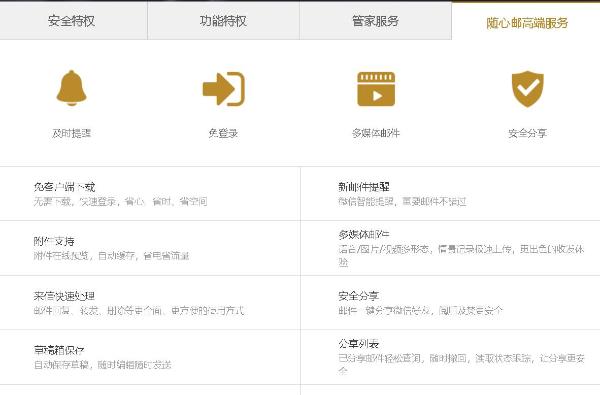The height and width of the screenshot is (395, 600).
Task: Click the 及时提醒 label below the bell
Action: [x=72, y=133]
